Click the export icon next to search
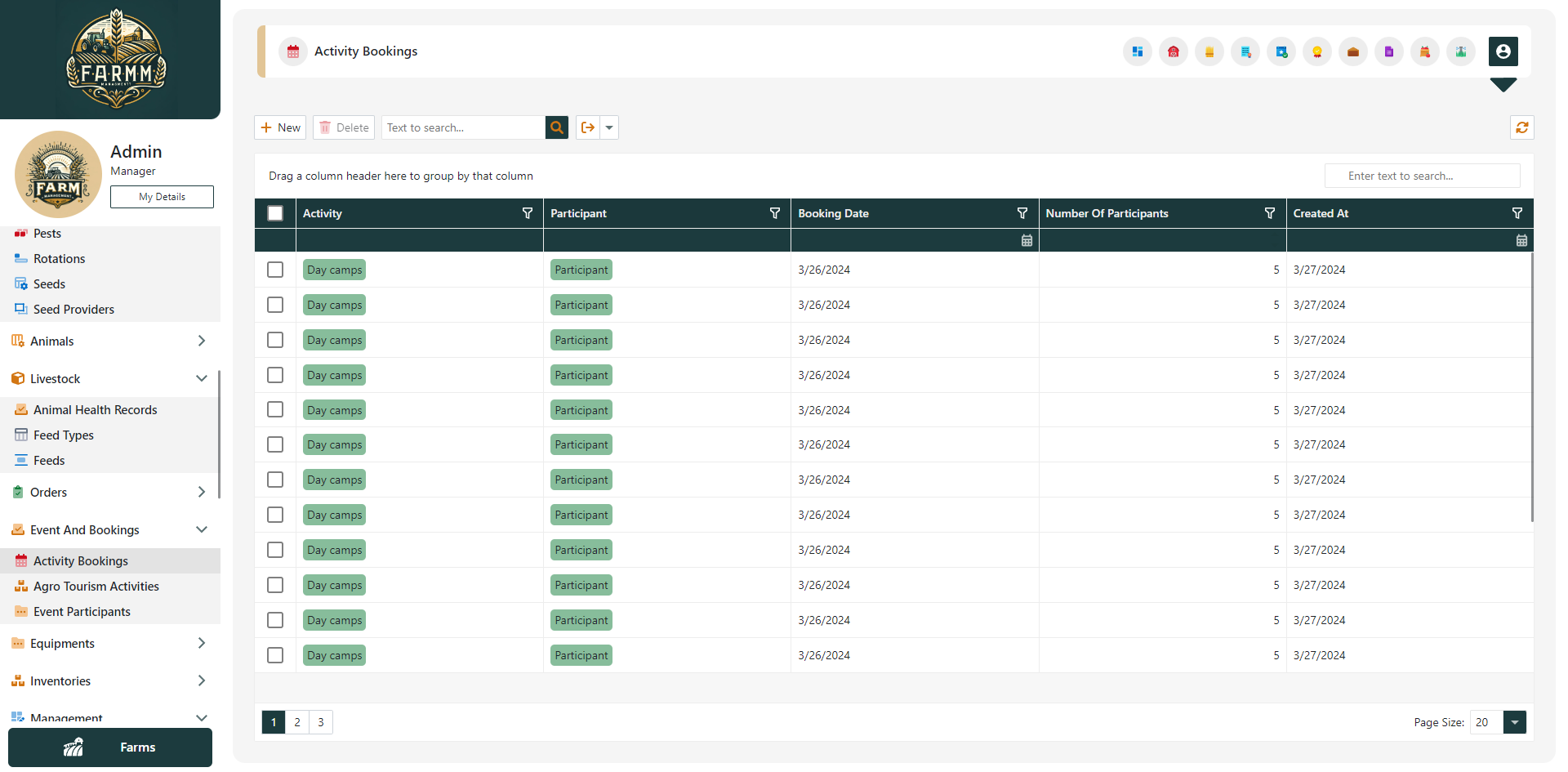Screen dimensions: 1568x772 (588, 127)
